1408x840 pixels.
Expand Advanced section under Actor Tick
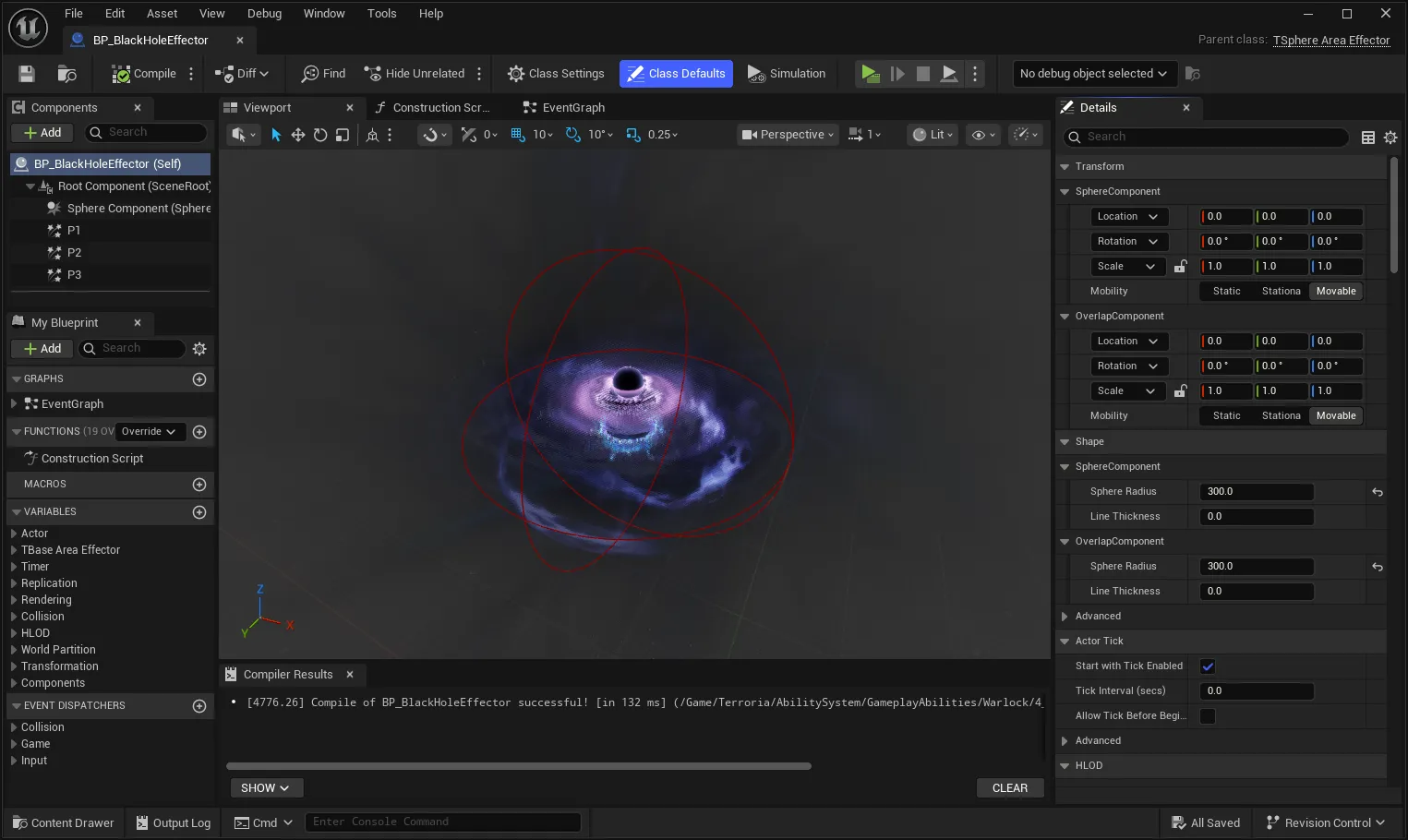(x=1065, y=741)
